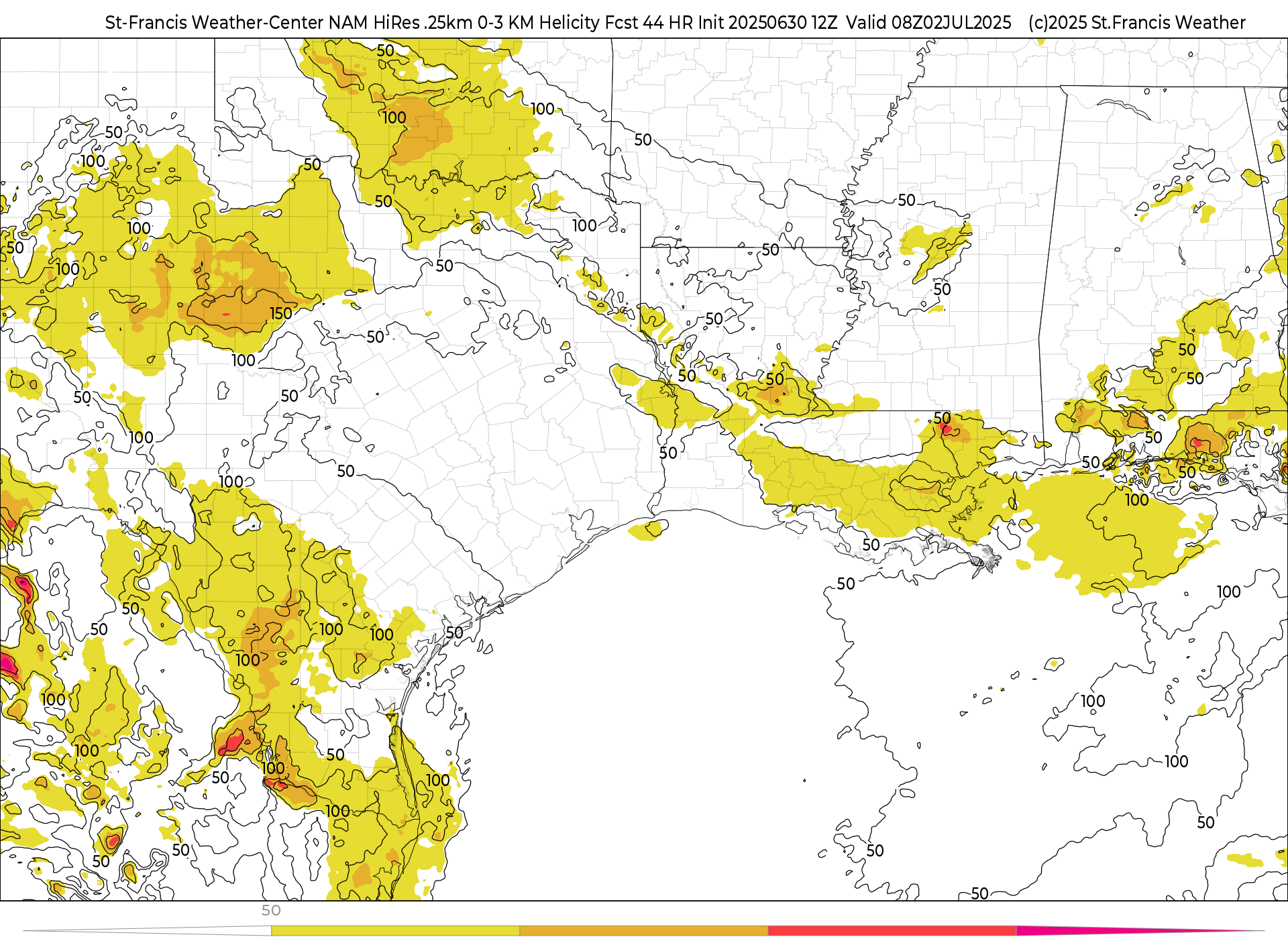Click 'Init 20250630 12Z' in the title

(x=767, y=23)
